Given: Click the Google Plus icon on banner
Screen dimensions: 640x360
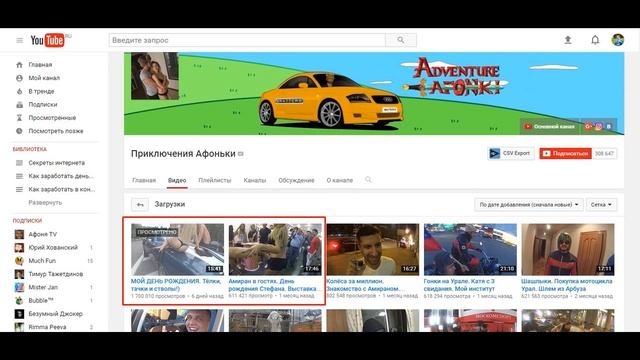Looking at the screenshot, I should click(x=588, y=127).
